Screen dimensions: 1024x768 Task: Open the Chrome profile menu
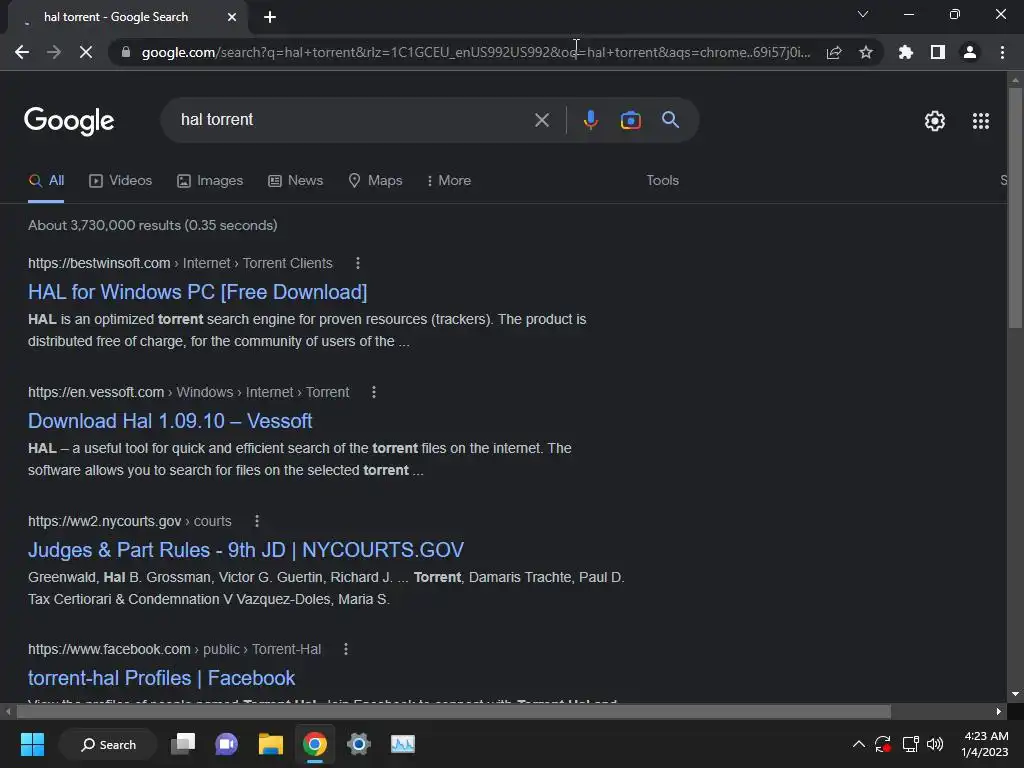point(970,52)
